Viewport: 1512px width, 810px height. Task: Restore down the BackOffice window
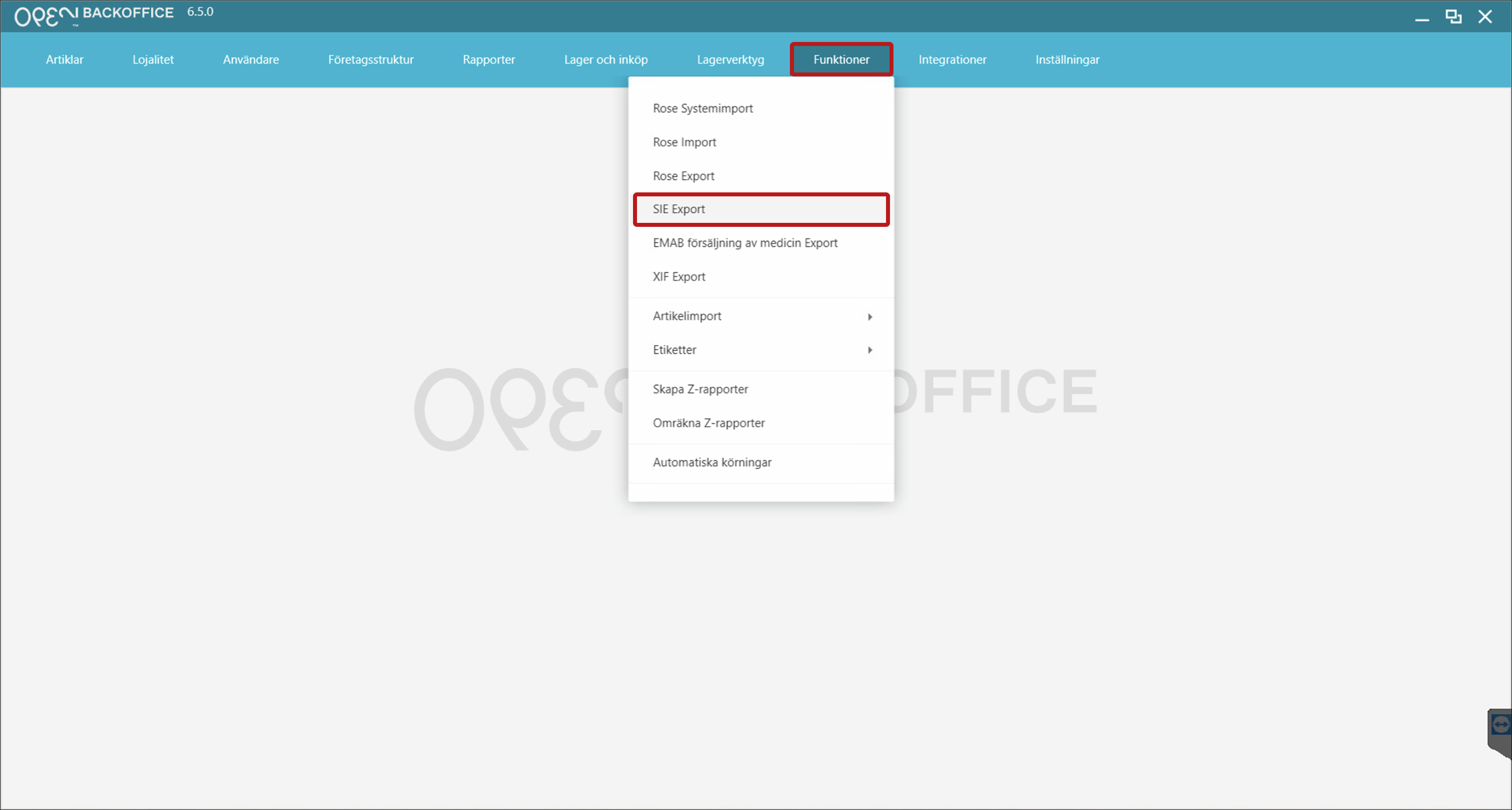(x=1452, y=17)
